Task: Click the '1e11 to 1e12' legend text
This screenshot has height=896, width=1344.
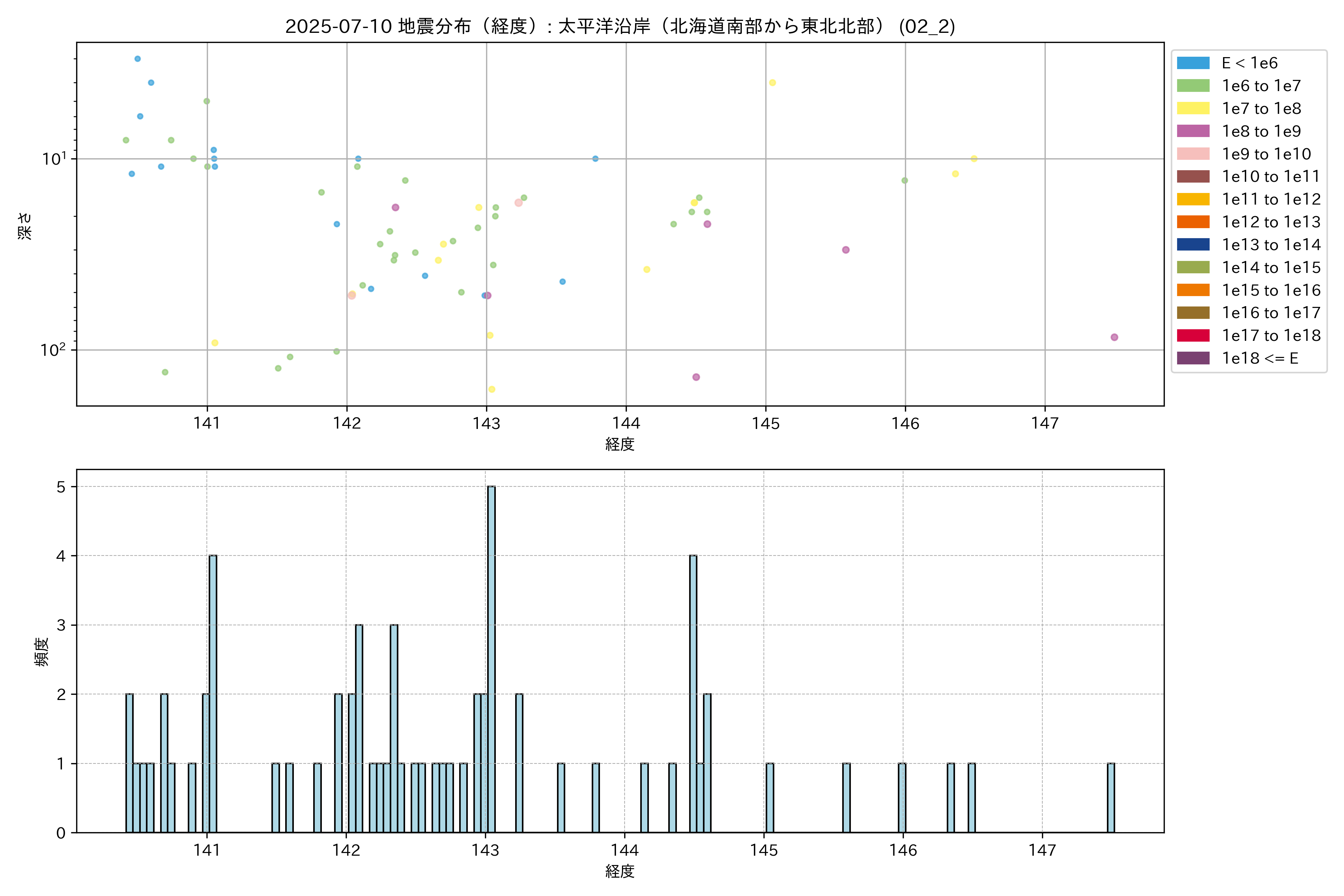Action: (1271, 199)
